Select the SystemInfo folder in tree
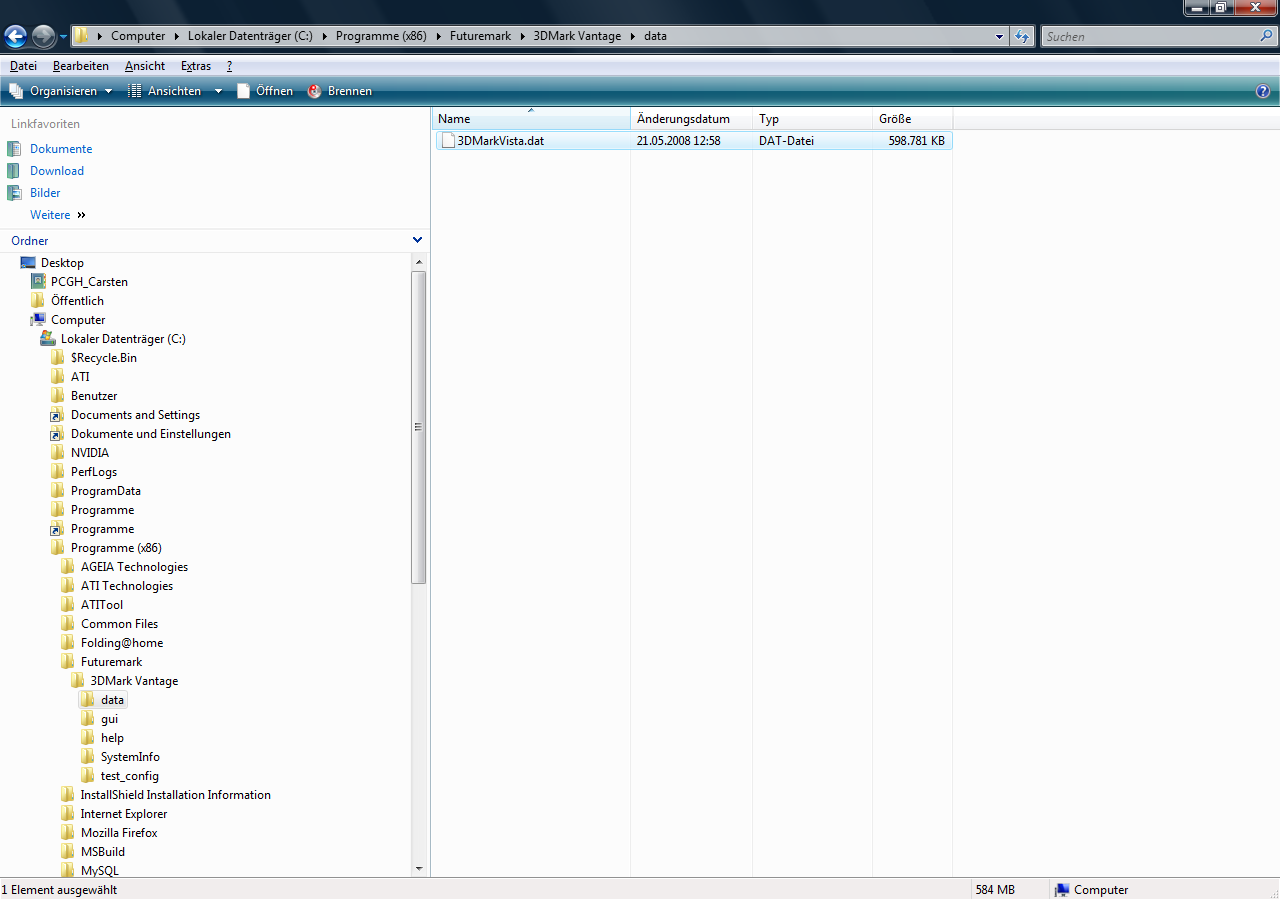The image size is (1280, 900). (130, 757)
